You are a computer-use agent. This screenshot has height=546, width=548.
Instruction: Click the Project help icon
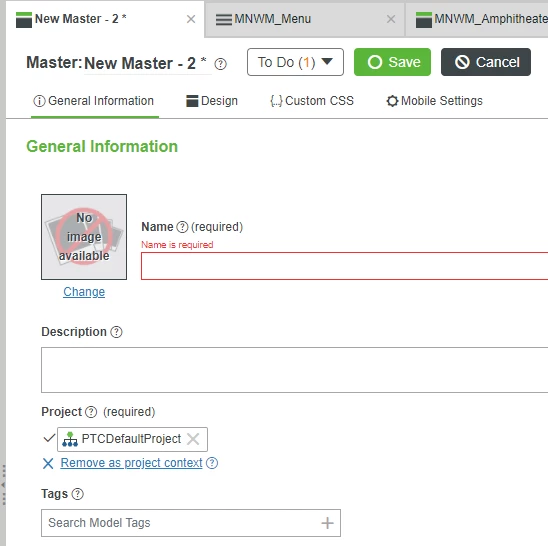tap(91, 412)
